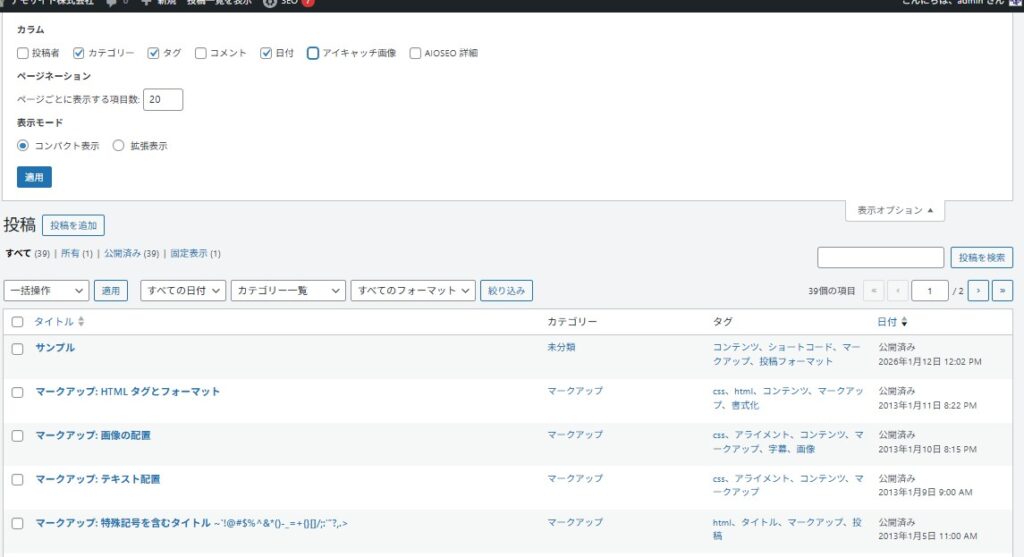Click the 絞り込み filter button

coord(506,291)
